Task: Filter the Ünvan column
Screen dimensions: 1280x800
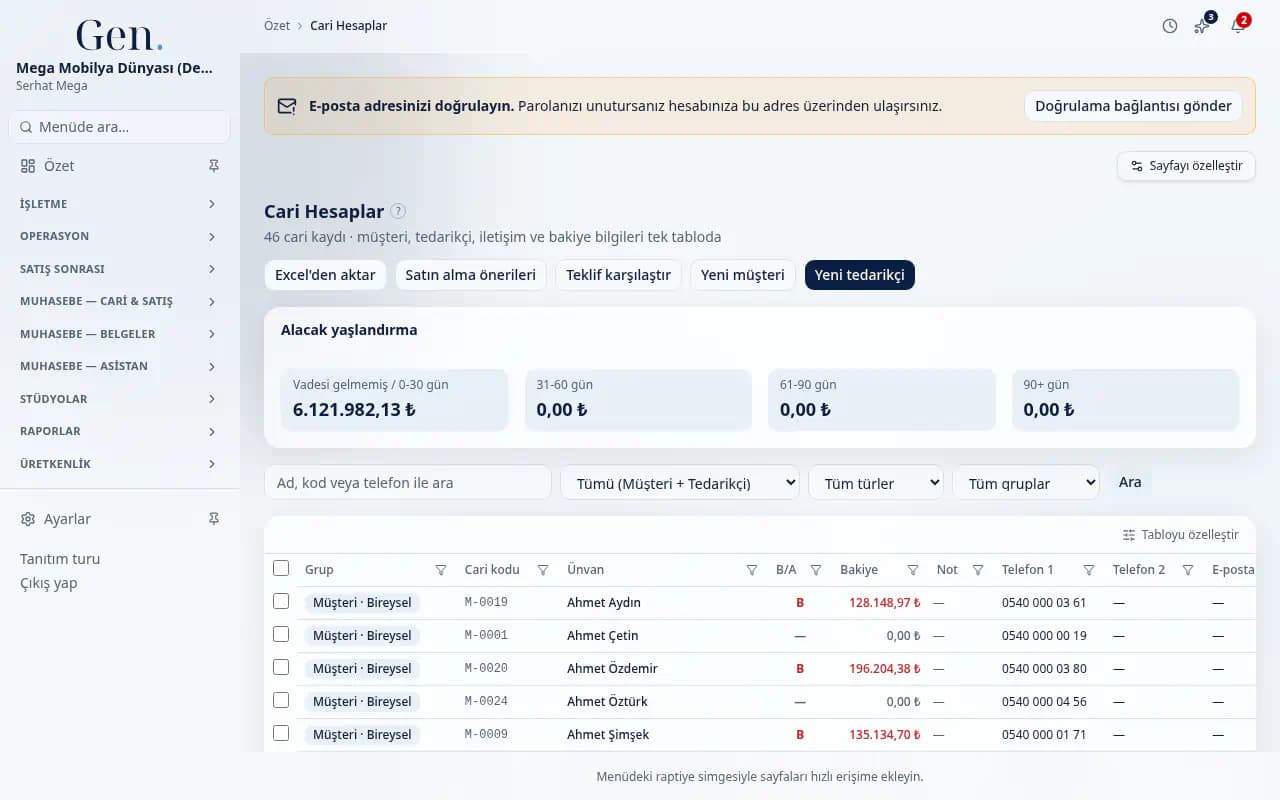Action: coord(752,570)
